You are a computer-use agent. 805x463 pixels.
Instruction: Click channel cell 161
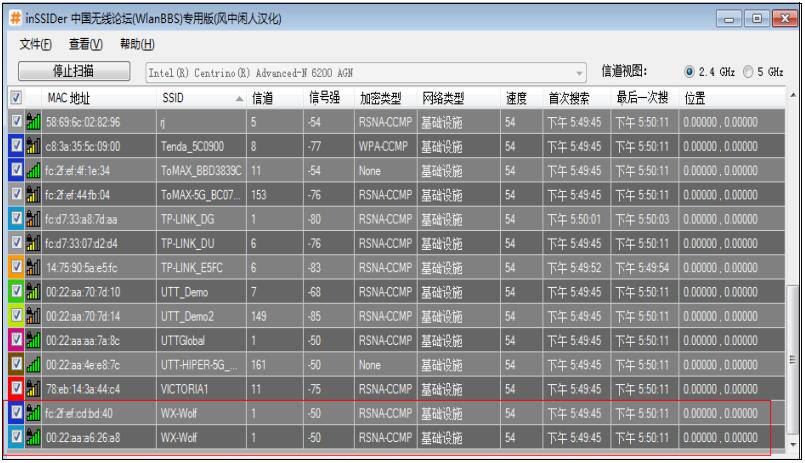258,365
